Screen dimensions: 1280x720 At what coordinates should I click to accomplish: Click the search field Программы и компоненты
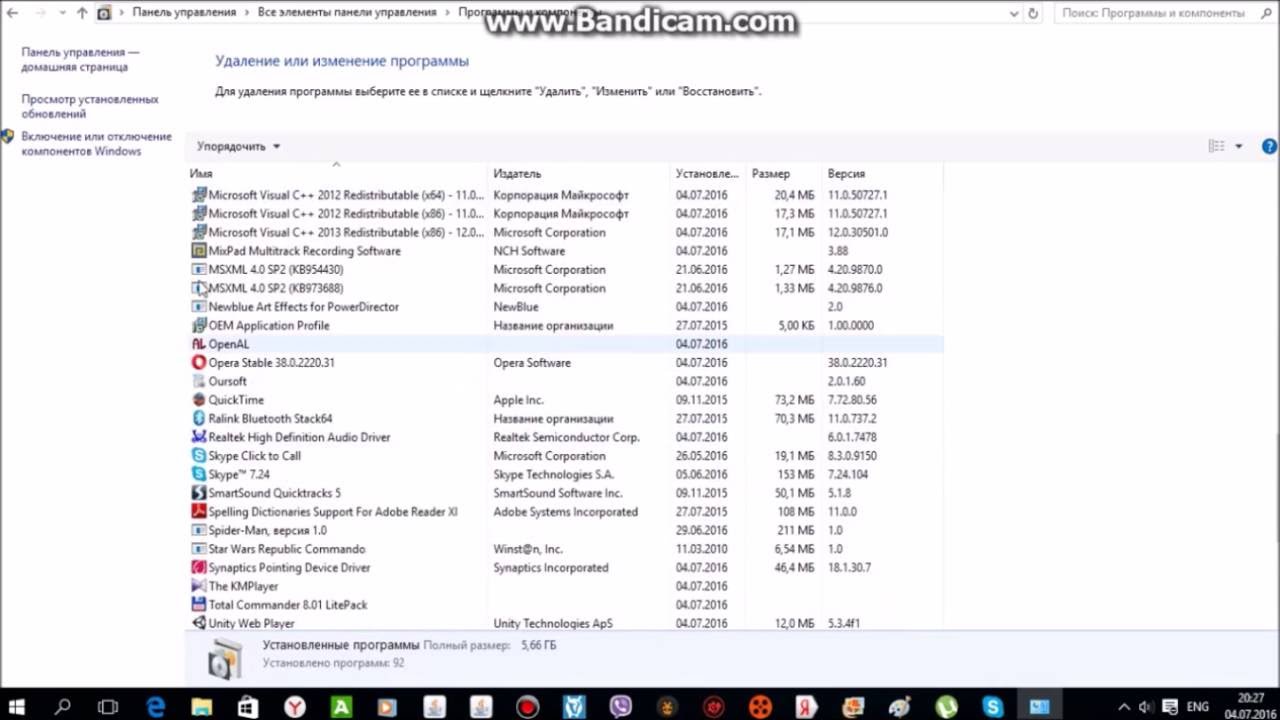[x=1162, y=13]
